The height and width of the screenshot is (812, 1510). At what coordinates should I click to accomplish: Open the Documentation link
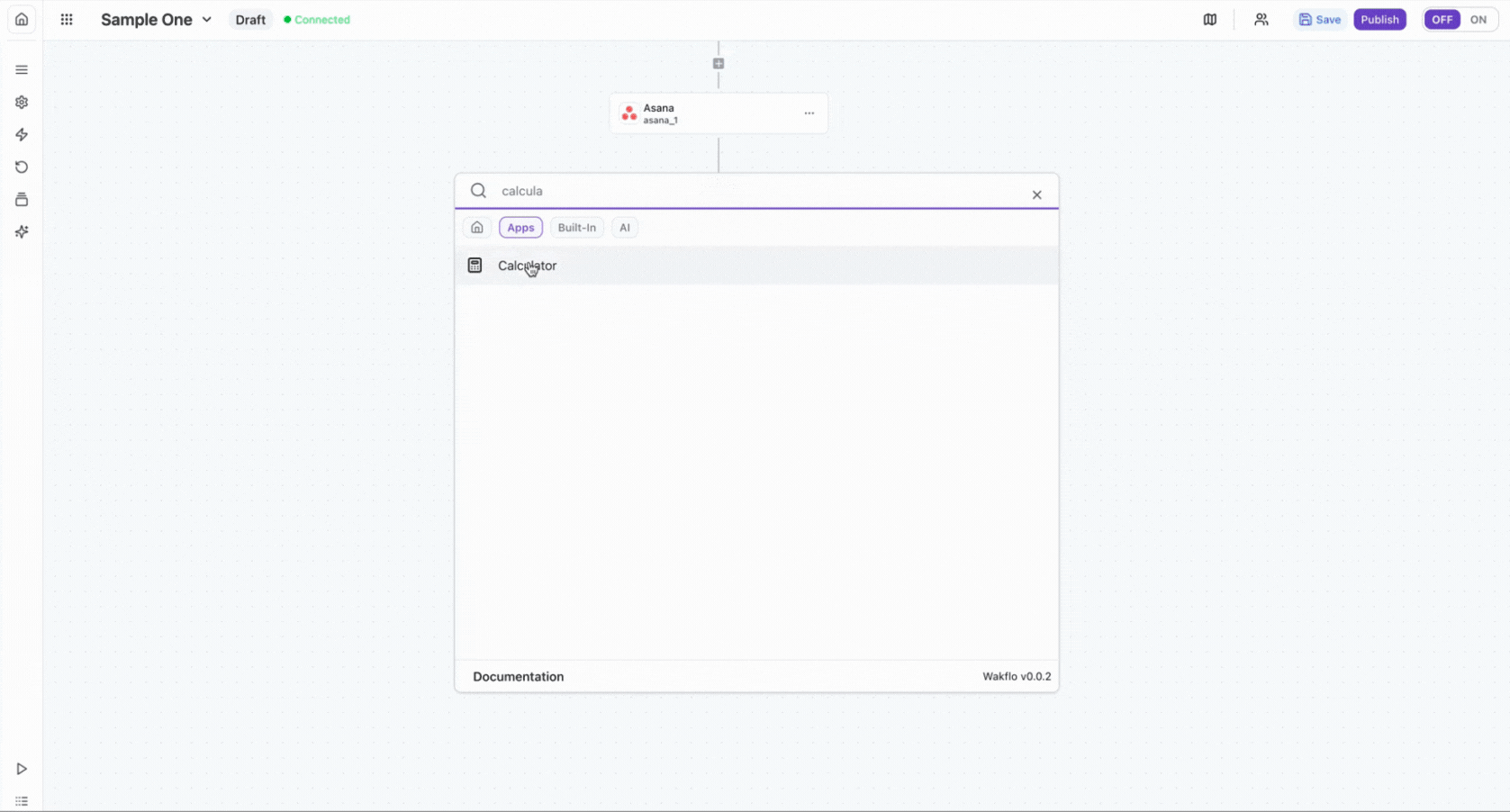point(518,677)
